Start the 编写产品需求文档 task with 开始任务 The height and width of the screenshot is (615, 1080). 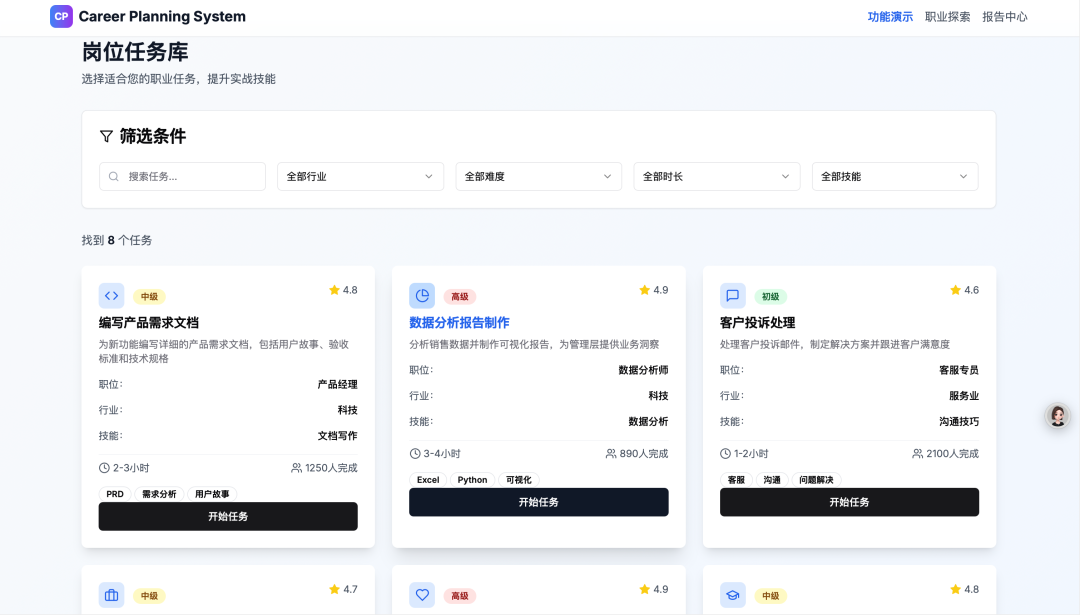click(228, 516)
